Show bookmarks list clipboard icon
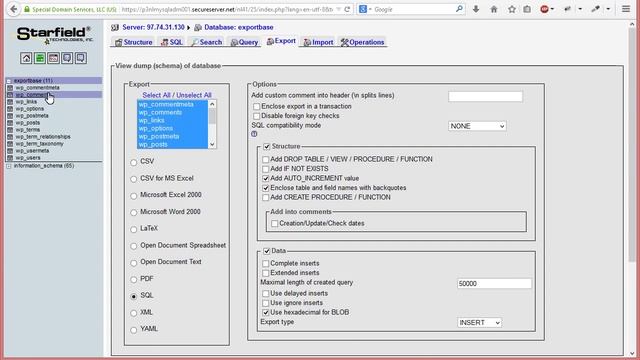The height and width of the screenshot is (360, 640). 527,9
